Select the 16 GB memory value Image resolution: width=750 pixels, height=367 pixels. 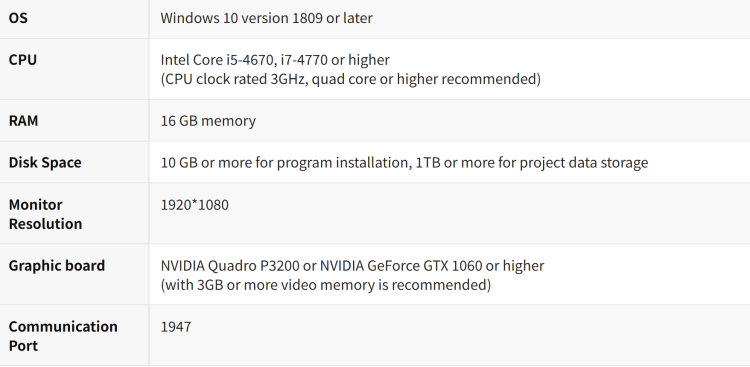point(208,121)
